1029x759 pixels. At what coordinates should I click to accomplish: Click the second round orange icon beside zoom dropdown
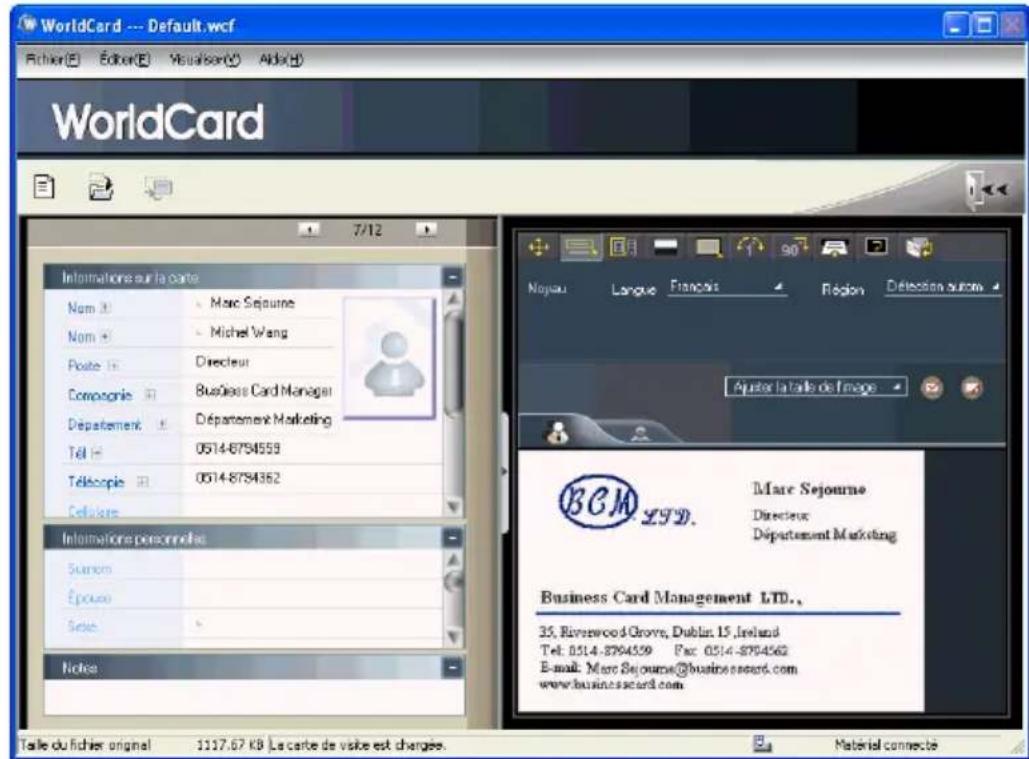[x=972, y=388]
